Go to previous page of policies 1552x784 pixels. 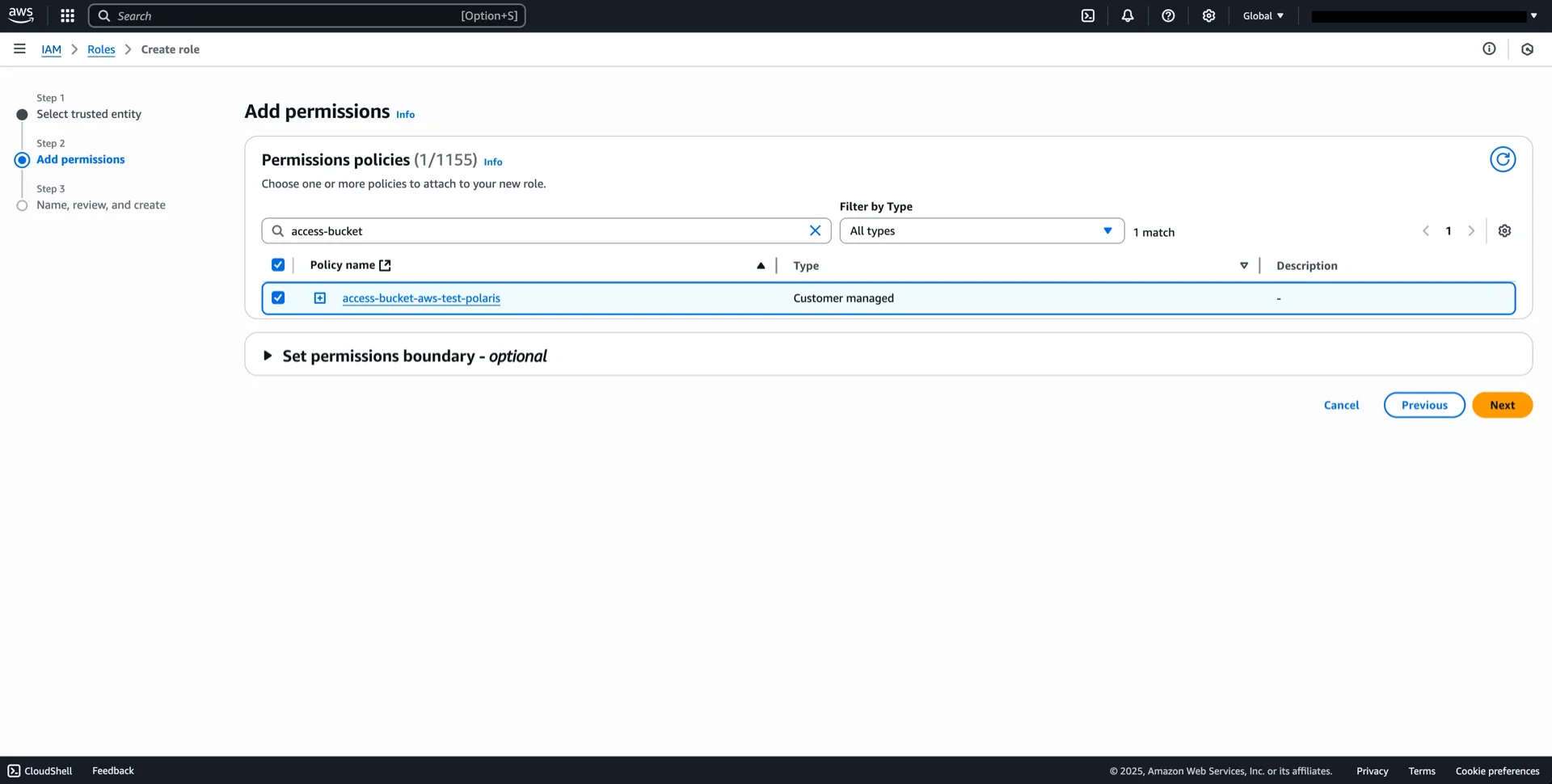click(x=1426, y=230)
